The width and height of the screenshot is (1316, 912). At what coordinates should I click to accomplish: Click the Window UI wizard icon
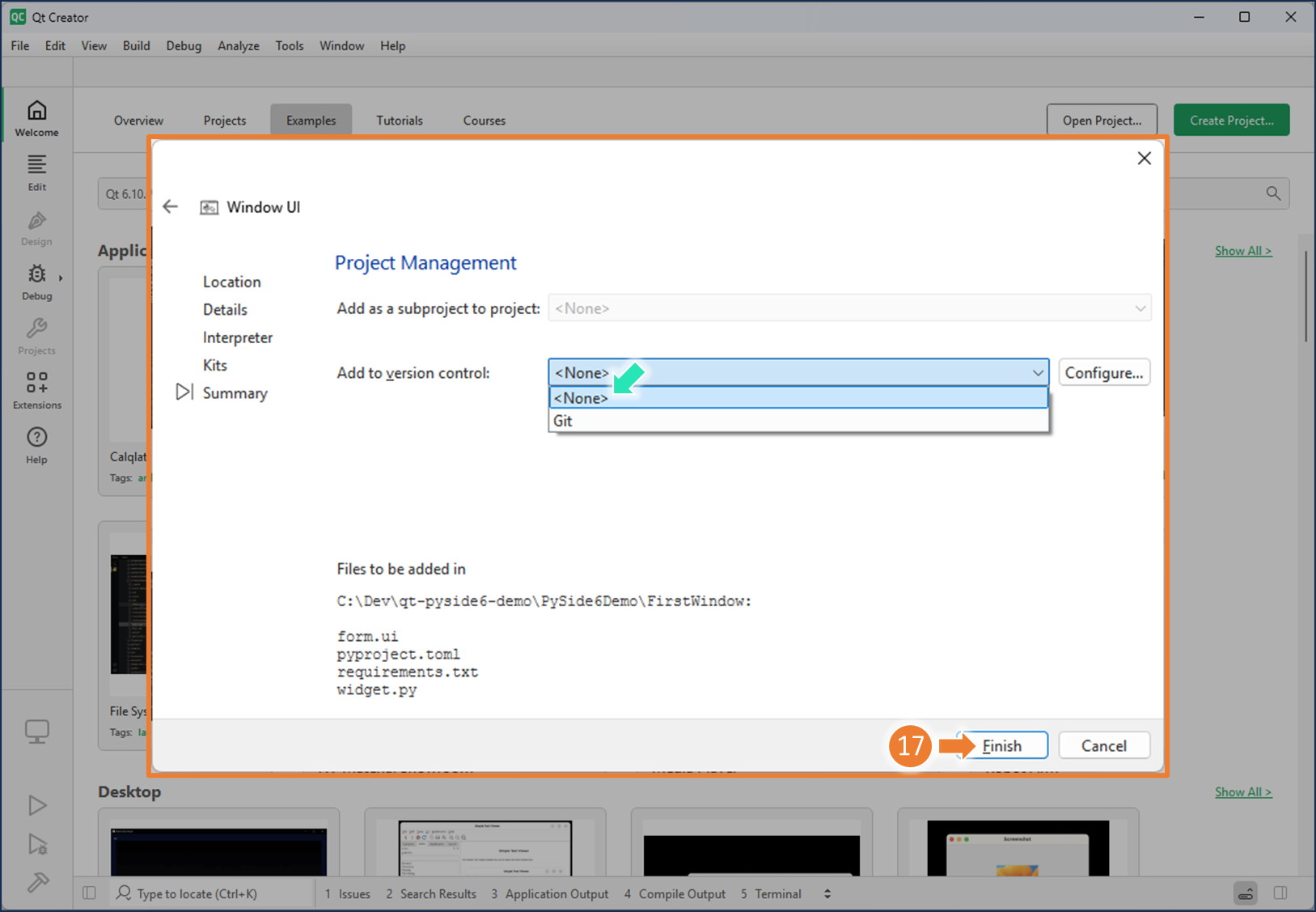(x=209, y=208)
